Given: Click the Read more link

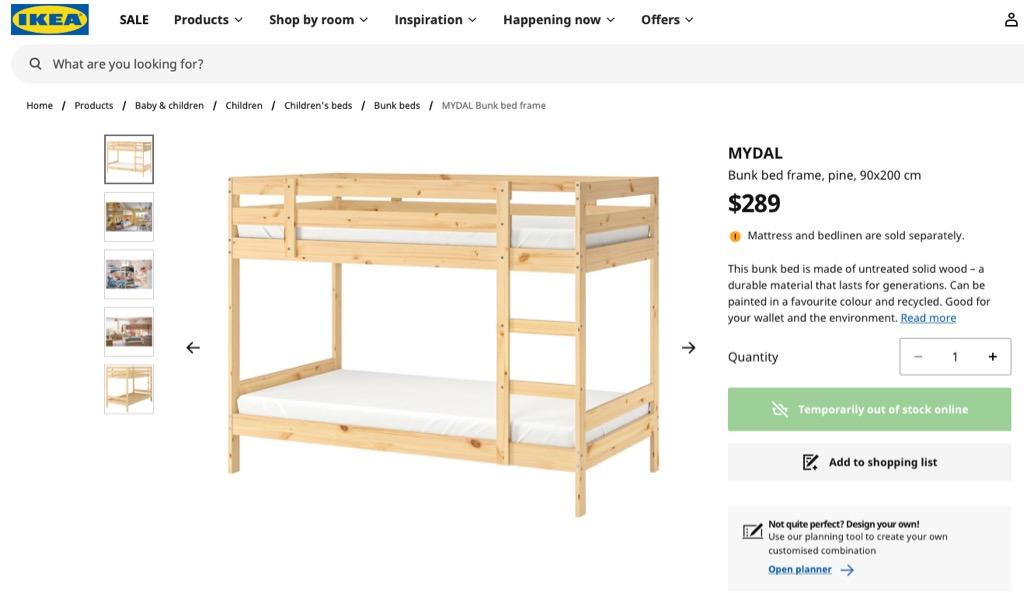Looking at the screenshot, I should tap(928, 317).
